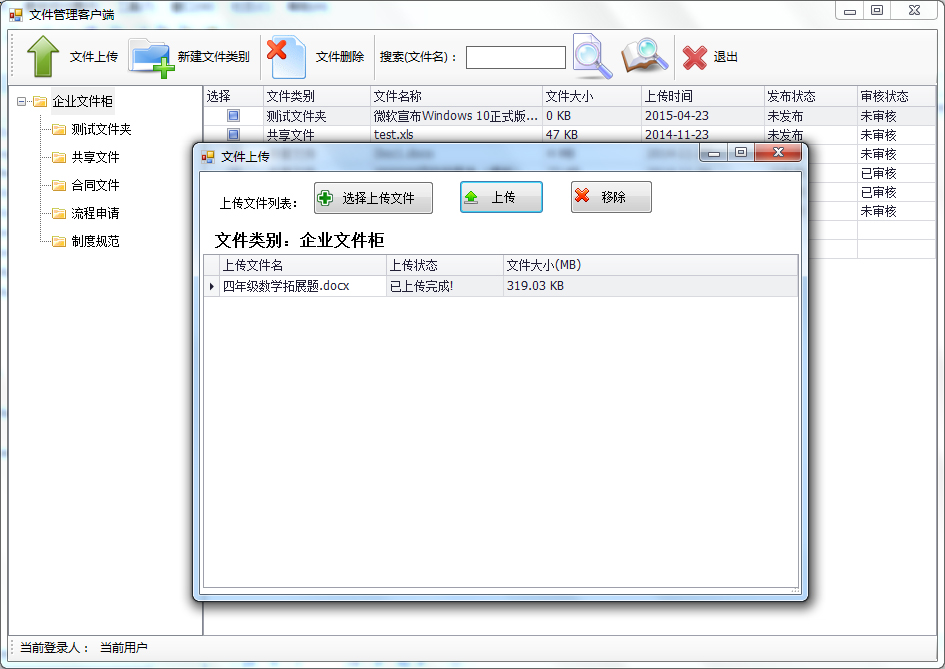
Task: Click the red 退出 exit icon
Action: (694, 57)
